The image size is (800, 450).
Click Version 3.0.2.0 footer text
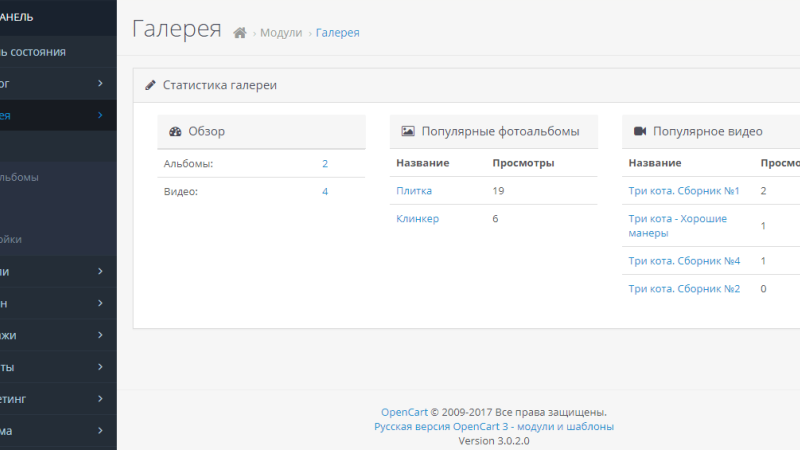[494, 441]
